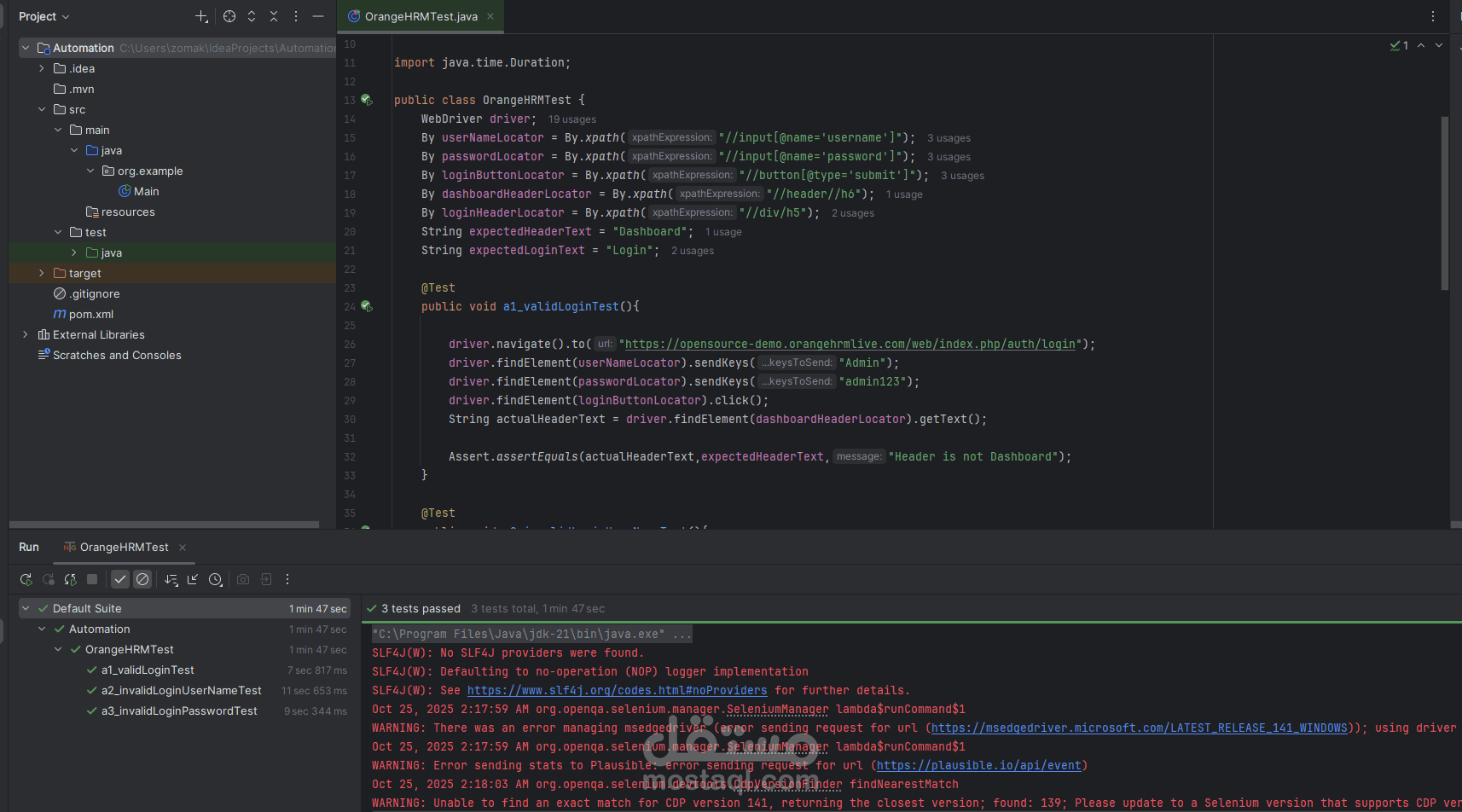This screenshot has height=812, width=1462.
Task: Click Collapse All icon in Project panel
Action: click(274, 16)
